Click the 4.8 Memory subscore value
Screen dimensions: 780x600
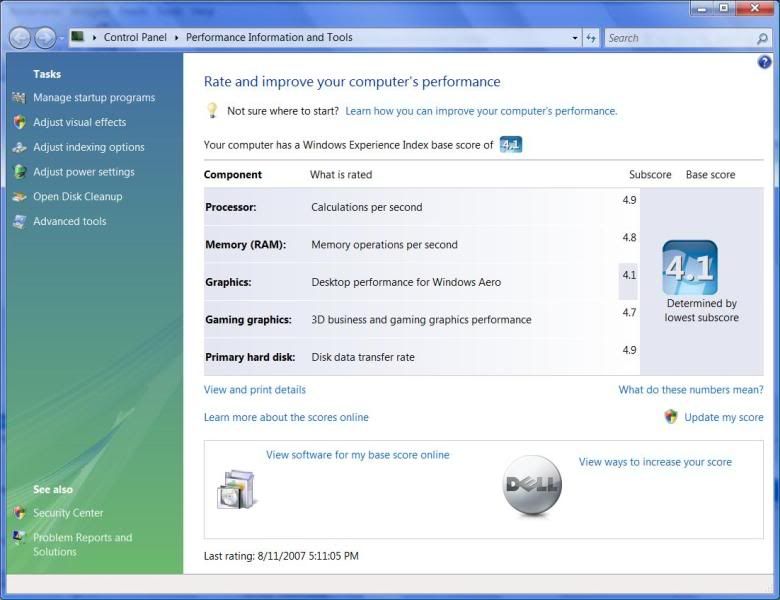tap(629, 237)
